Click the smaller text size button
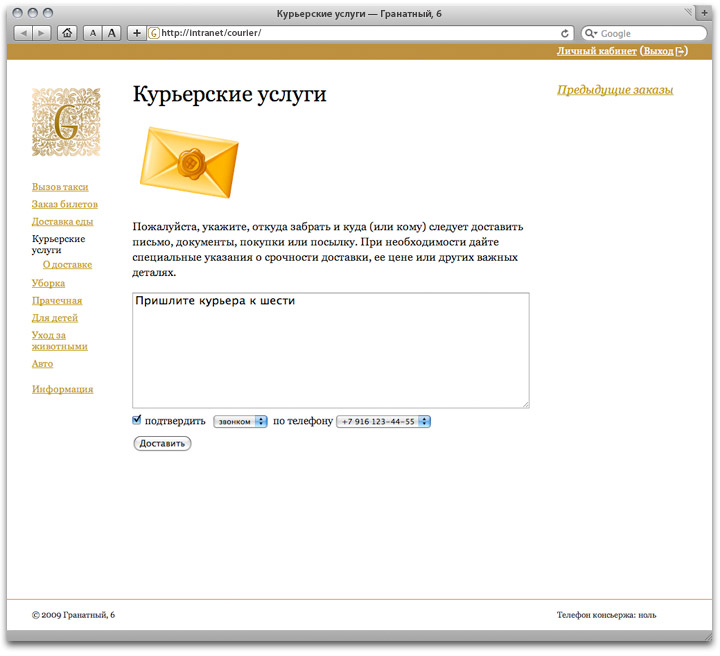 point(93,33)
